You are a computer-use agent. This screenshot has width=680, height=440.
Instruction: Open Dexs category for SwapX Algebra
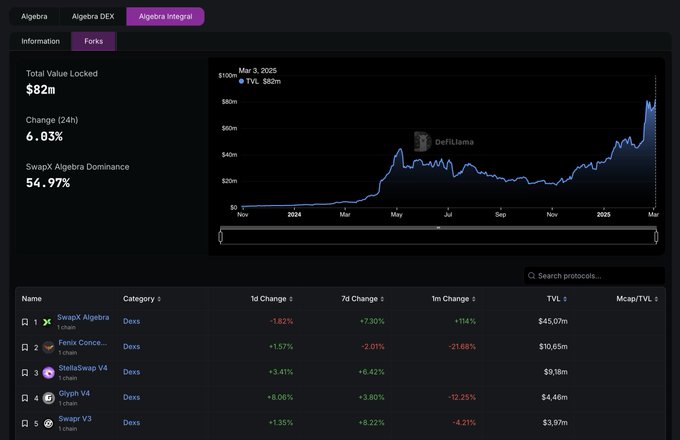click(x=131, y=321)
